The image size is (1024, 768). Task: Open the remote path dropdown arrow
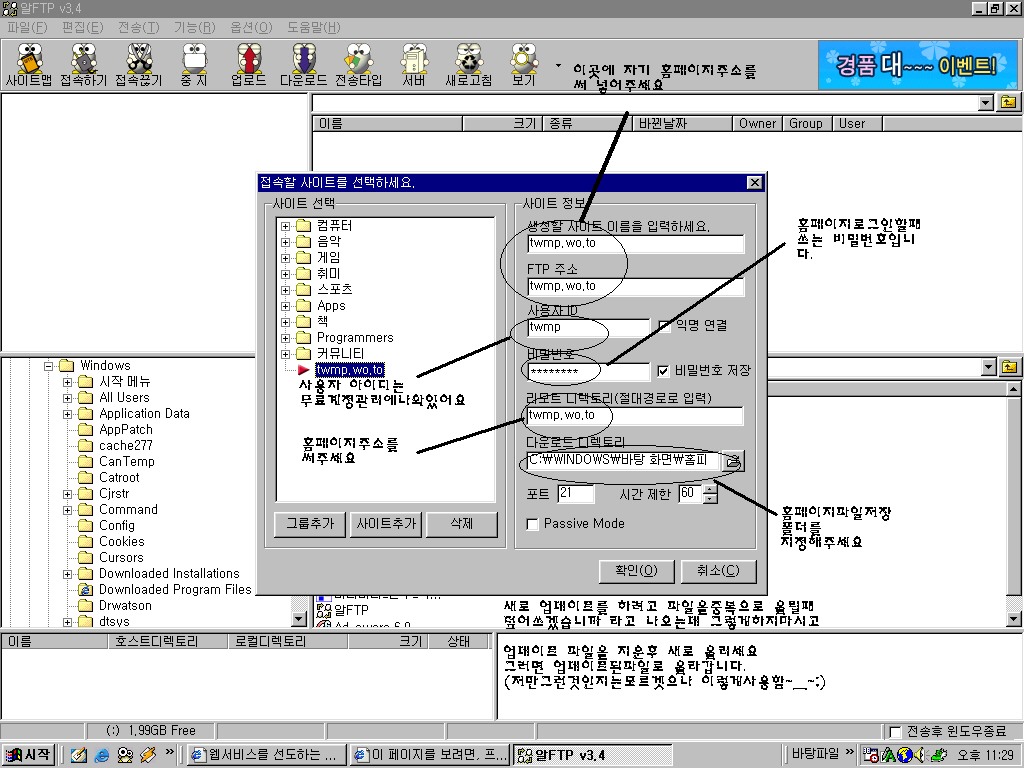986,103
